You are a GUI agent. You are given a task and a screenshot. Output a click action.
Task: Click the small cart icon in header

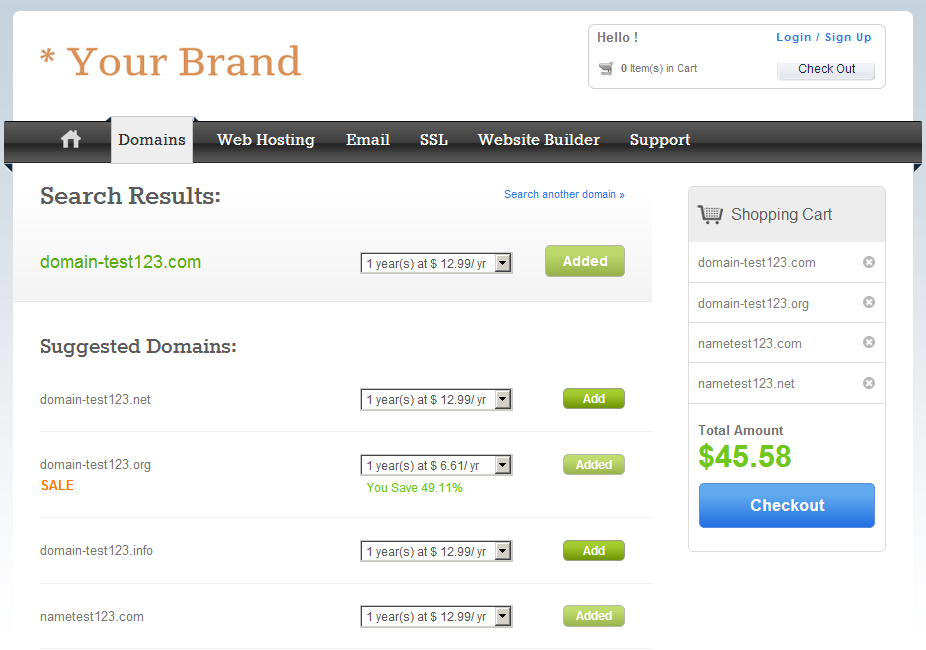[x=606, y=68]
